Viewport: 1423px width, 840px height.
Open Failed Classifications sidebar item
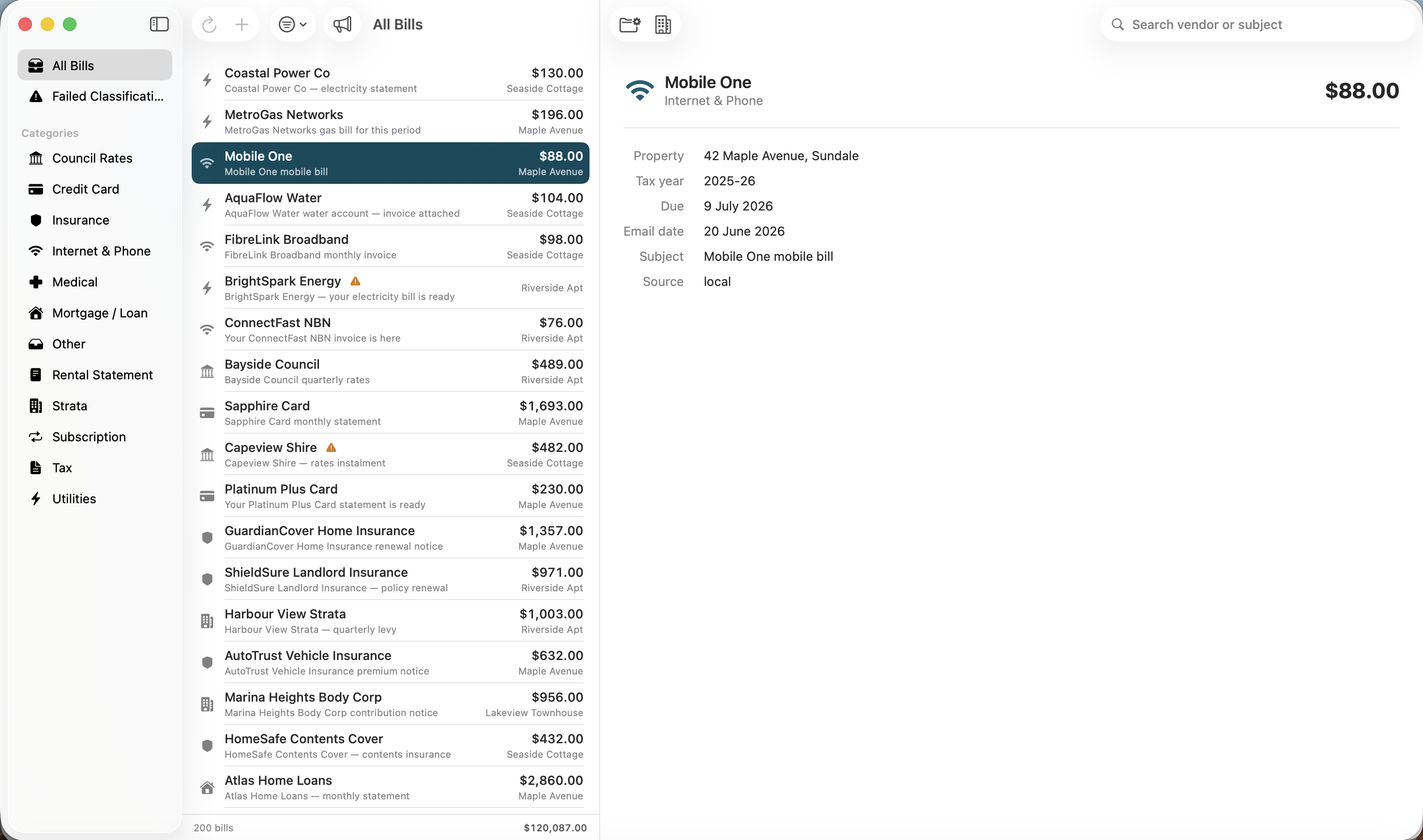[x=94, y=96]
